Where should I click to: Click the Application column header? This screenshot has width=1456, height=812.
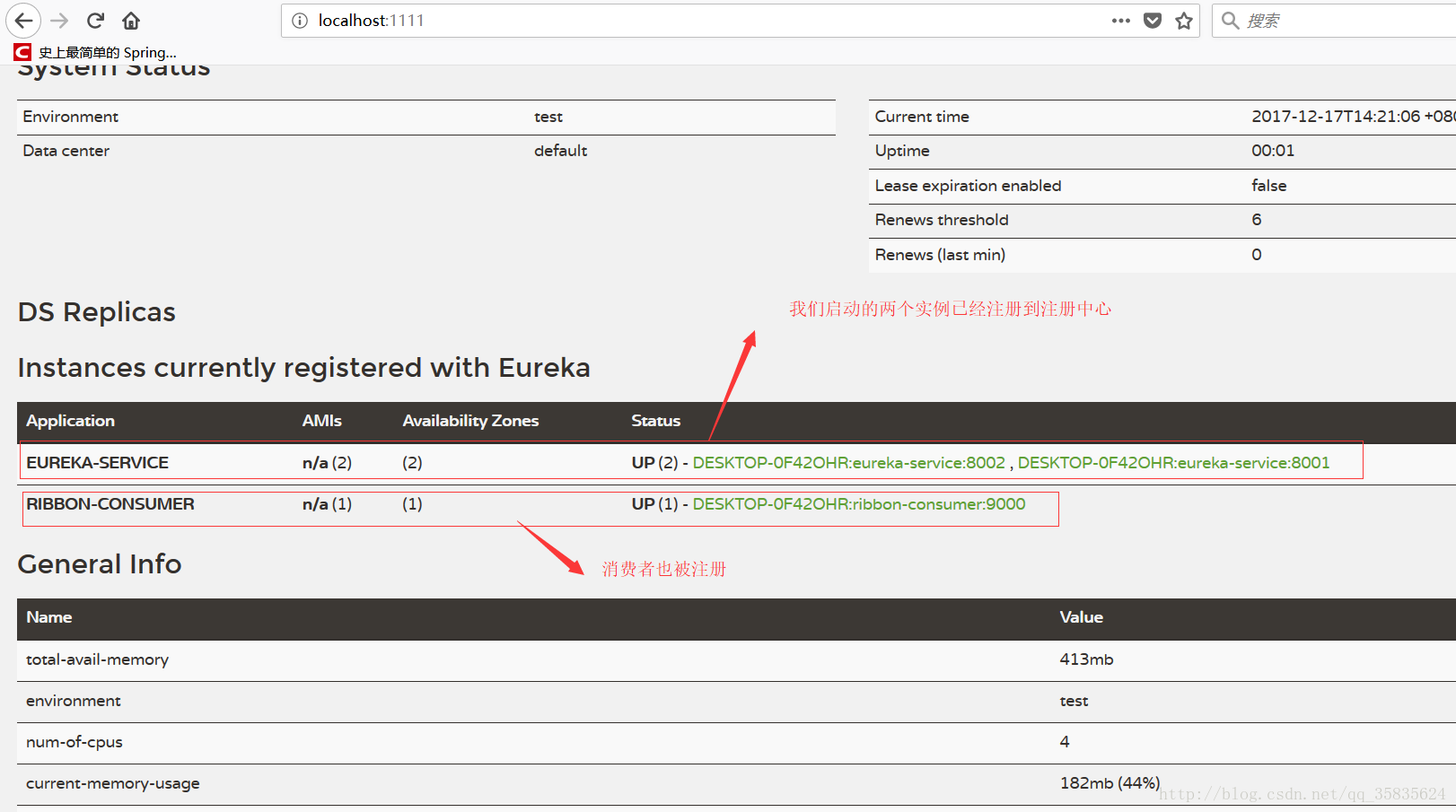tap(70, 421)
